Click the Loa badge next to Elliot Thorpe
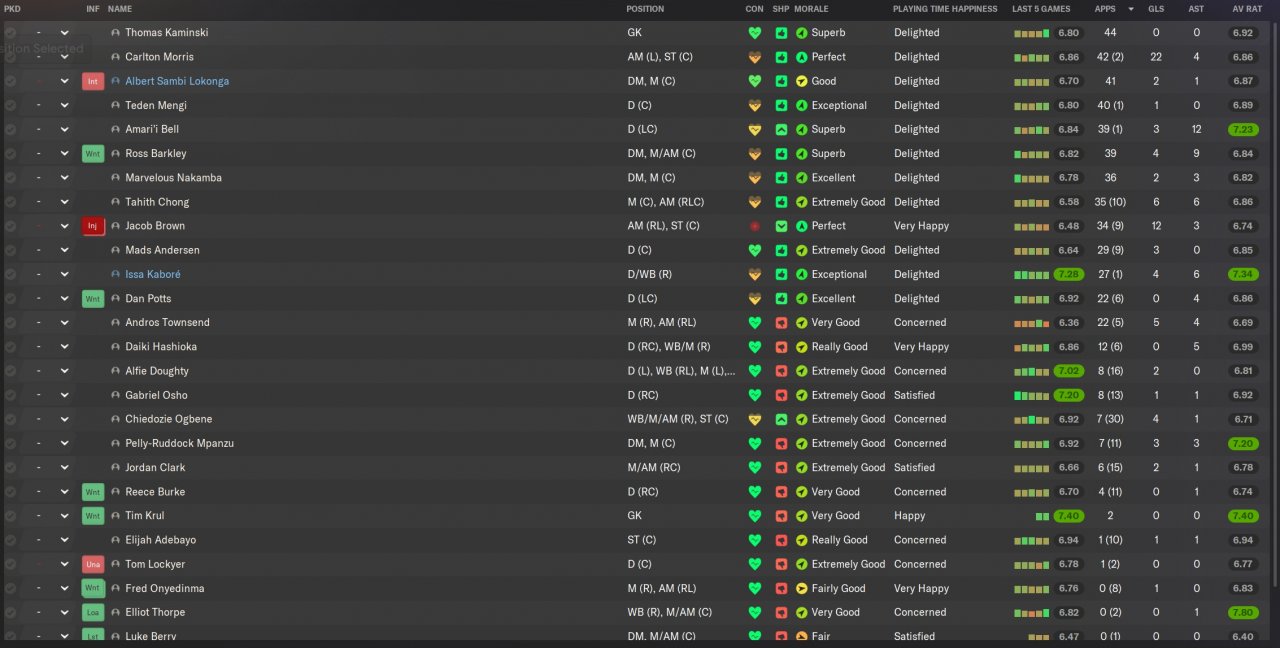1280x648 pixels. pyautogui.click(x=93, y=612)
